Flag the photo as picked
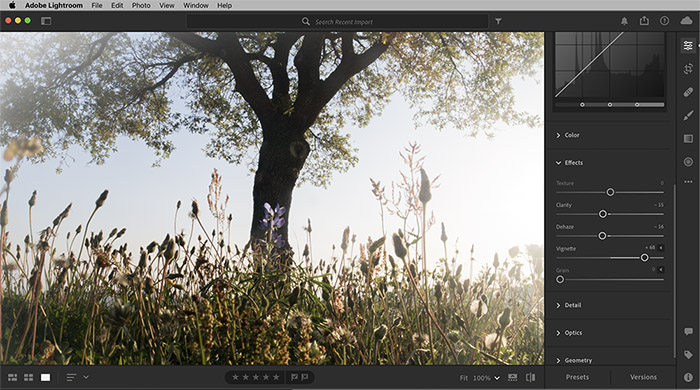This screenshot has height=390, width=700. (294, 378)
